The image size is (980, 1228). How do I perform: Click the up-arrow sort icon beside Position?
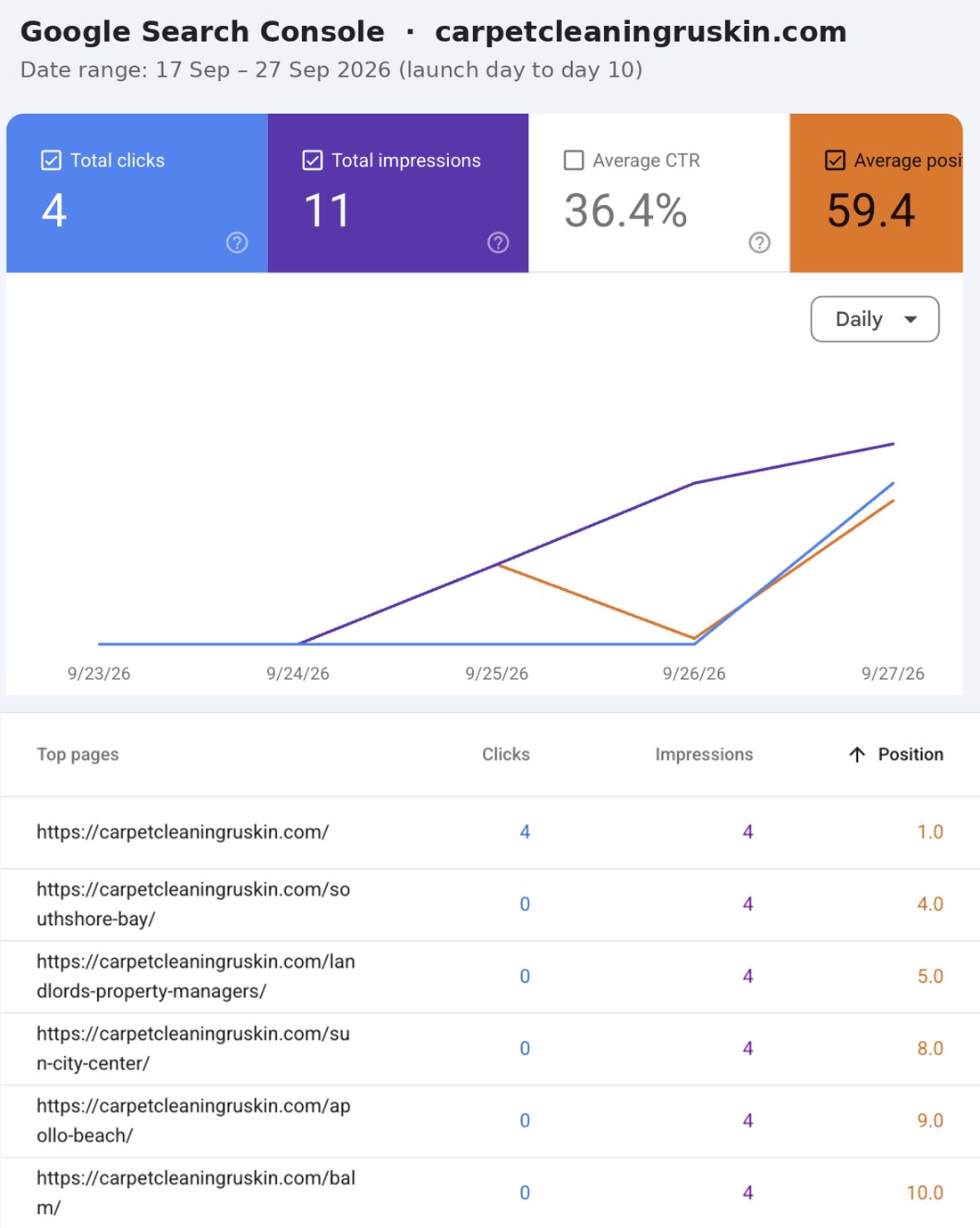coord(857,755)
